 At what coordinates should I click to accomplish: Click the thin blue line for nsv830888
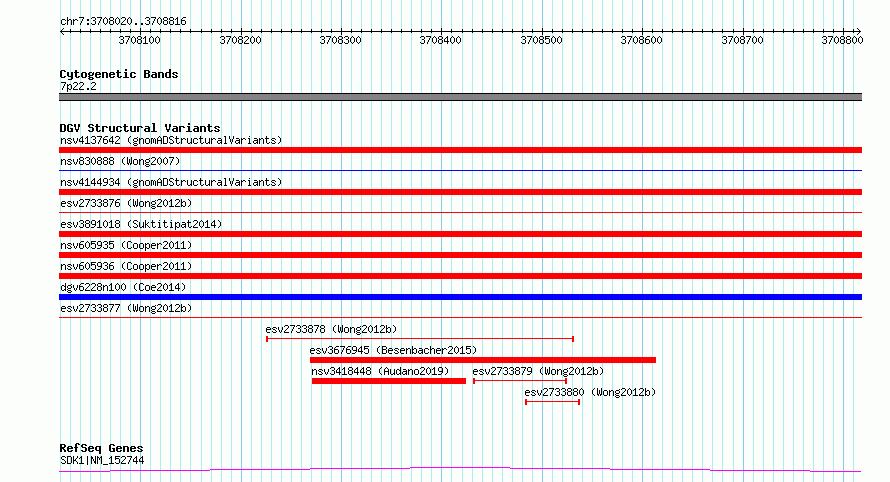460,170
